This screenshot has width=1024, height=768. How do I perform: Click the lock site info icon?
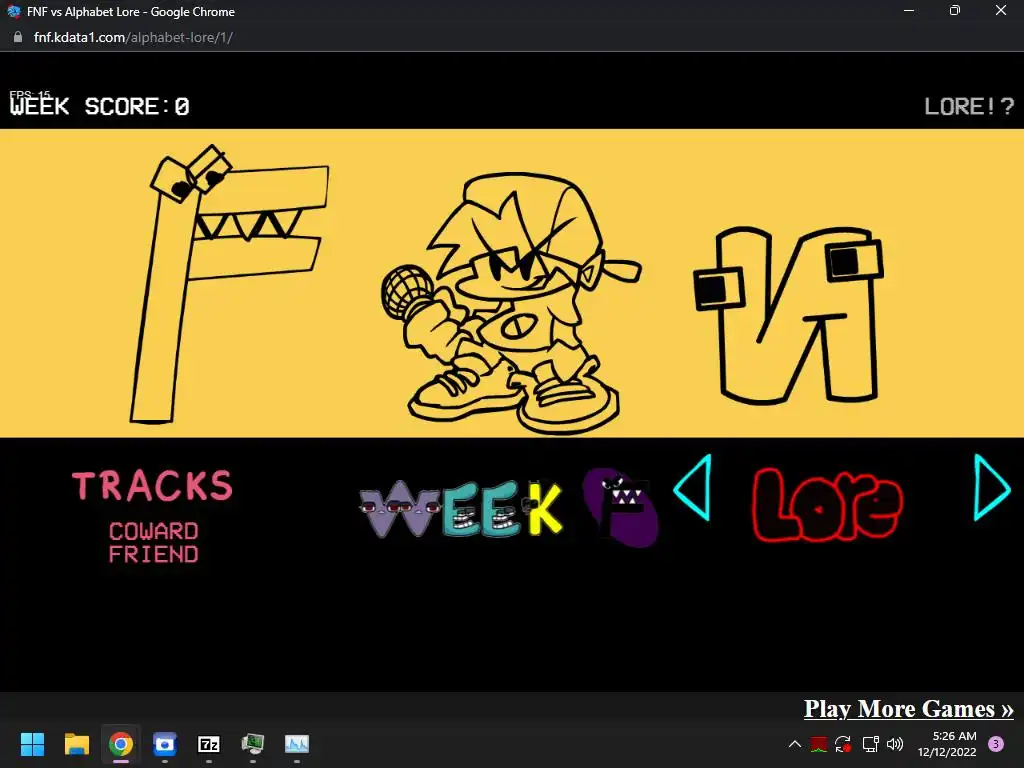tap(18, 37)
